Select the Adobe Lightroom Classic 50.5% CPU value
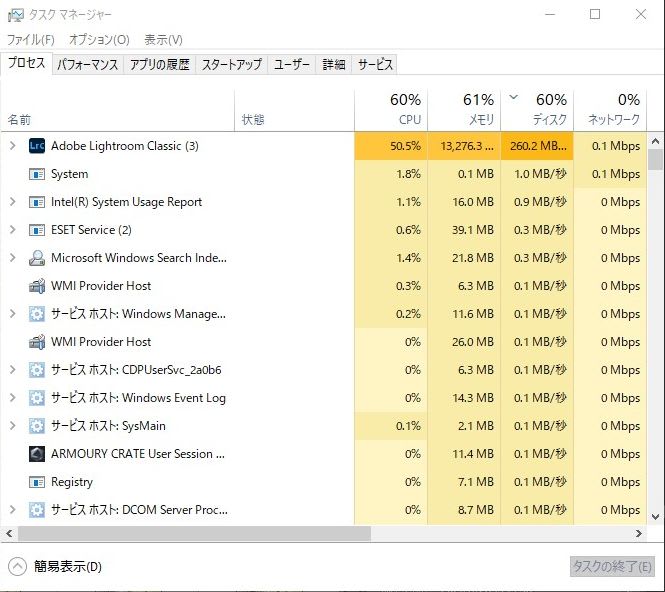Image resolution: width=665 pixels, height=592 pixels. pos(405,146)
